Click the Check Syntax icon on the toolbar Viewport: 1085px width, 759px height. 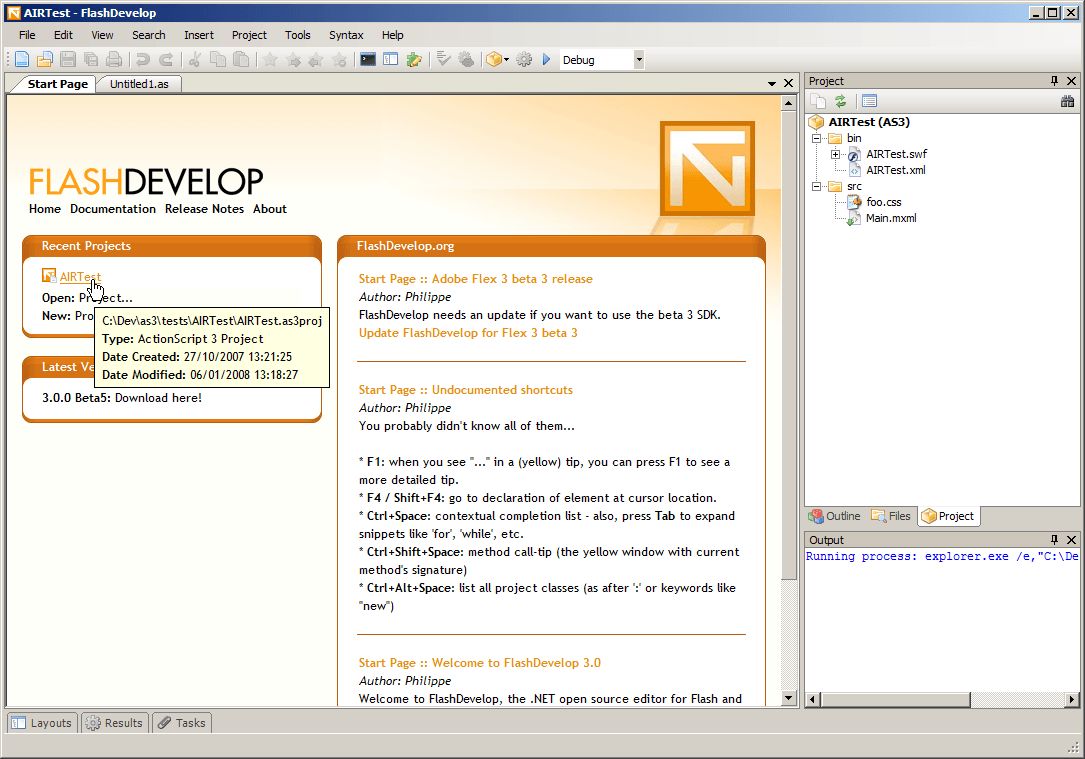[442, 59]
